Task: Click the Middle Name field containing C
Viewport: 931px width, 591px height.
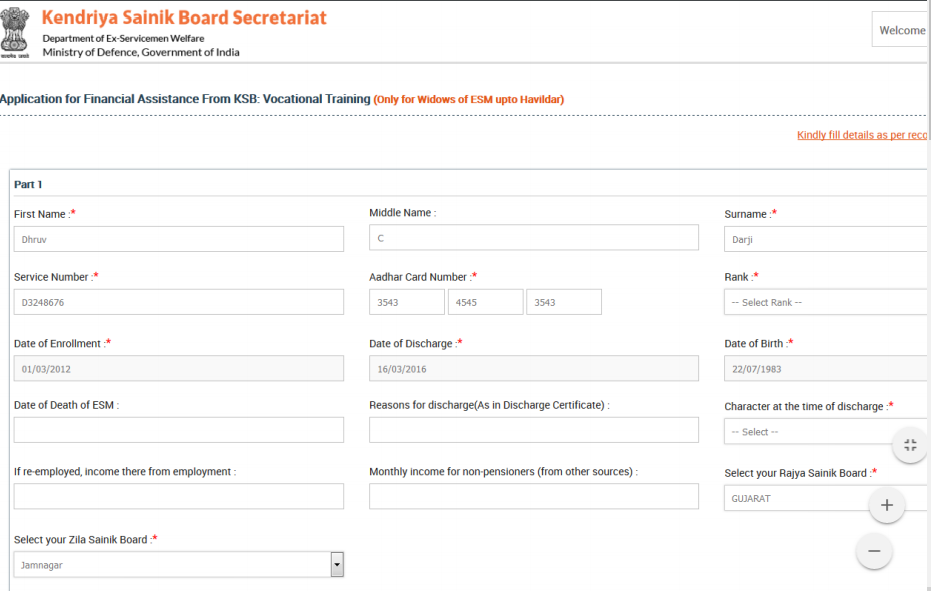Action: tap(533, 237)
